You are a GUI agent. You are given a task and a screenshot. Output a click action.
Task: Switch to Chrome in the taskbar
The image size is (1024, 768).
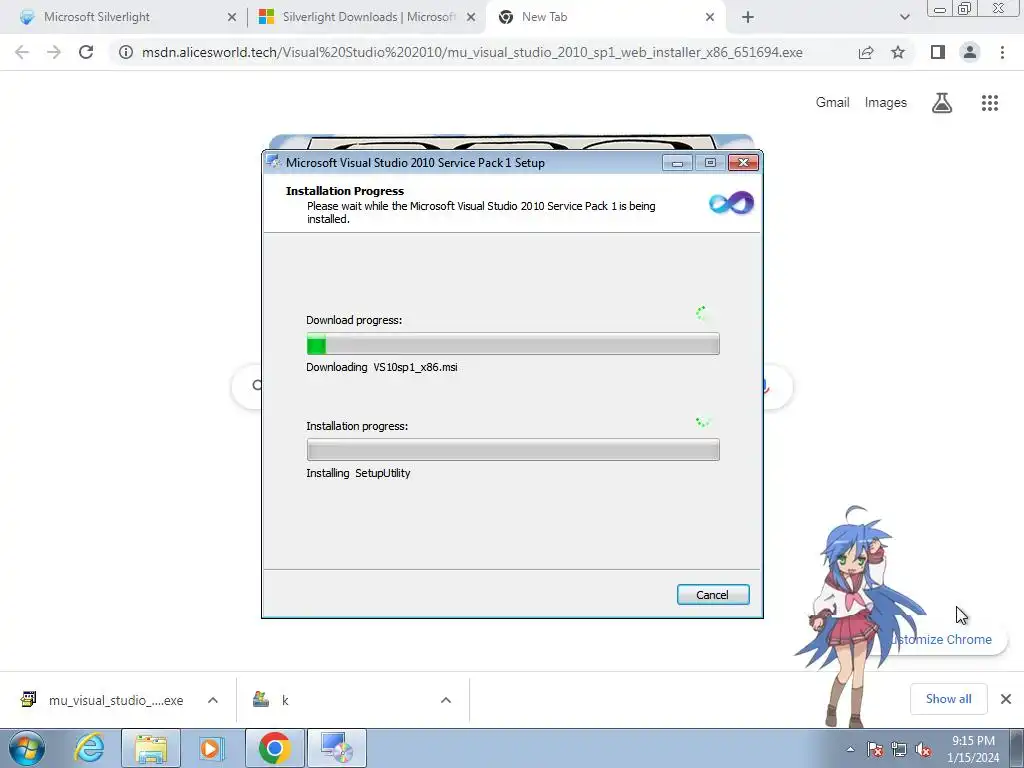click(x=274, y=748)
